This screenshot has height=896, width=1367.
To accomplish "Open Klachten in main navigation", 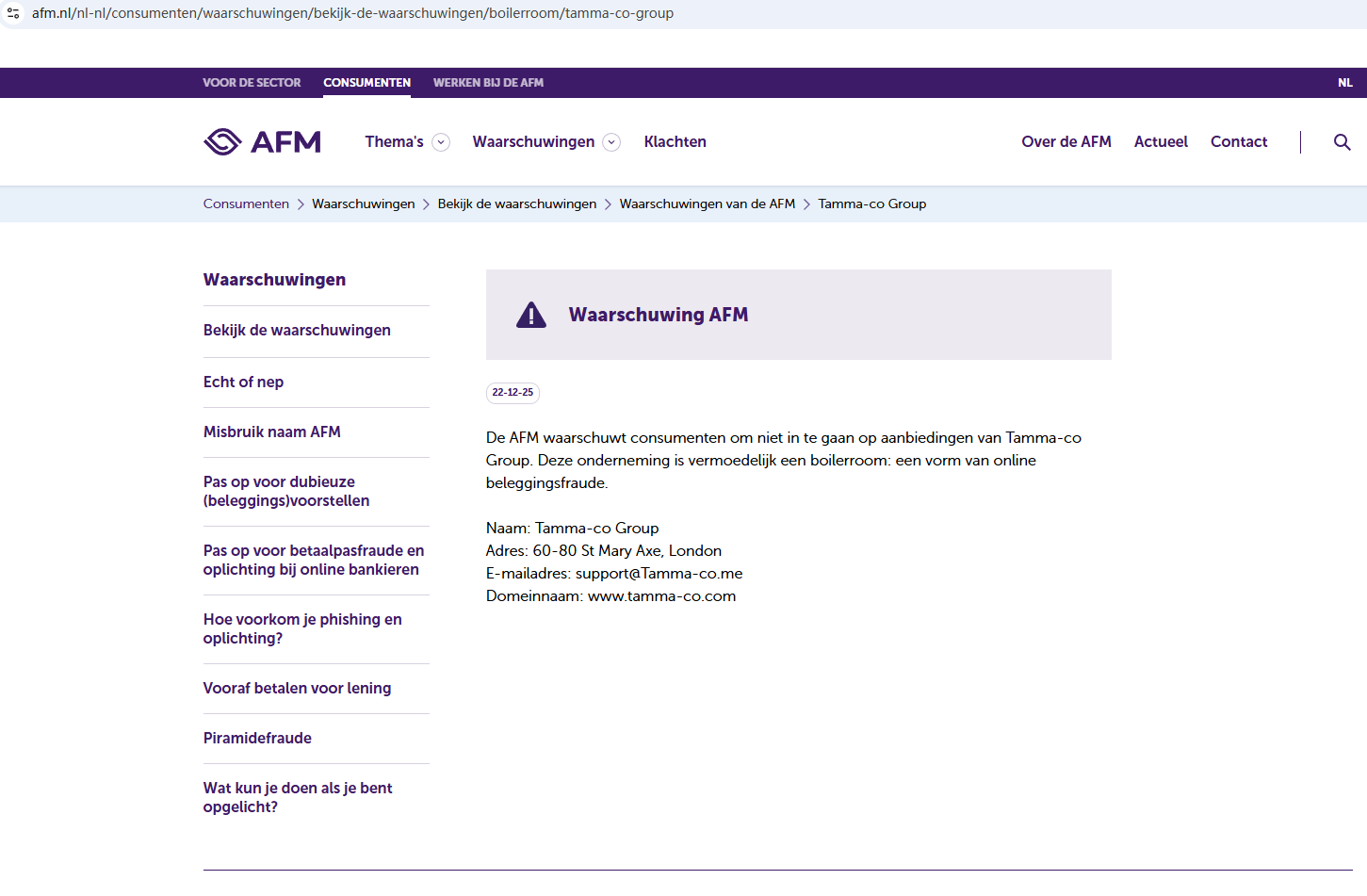I will [x=675, y=141].
